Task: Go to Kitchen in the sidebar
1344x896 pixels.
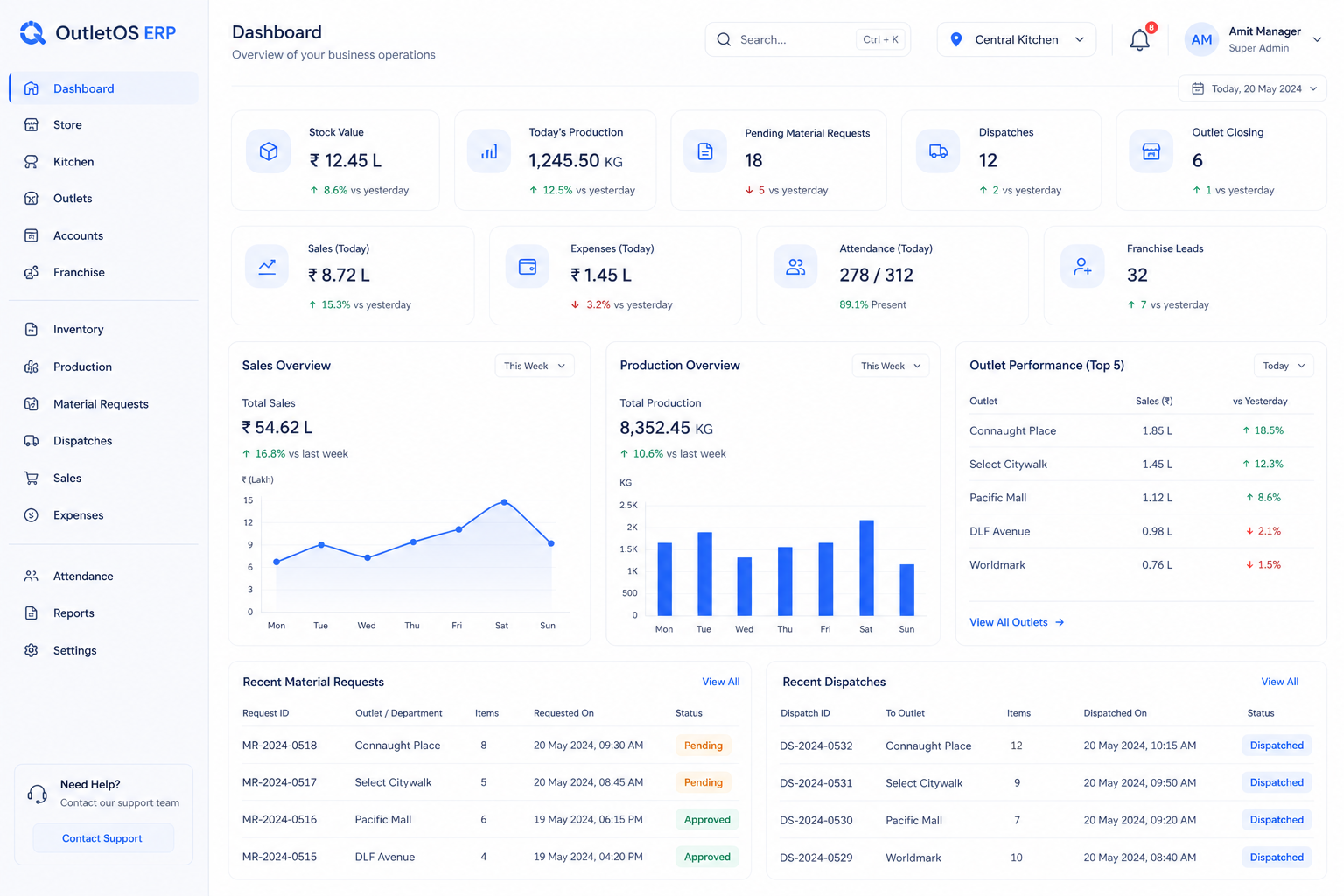Action: click(103, 162)
